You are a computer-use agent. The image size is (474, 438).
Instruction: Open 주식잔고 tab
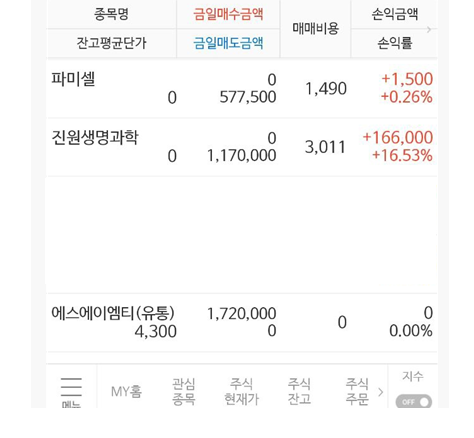point(299,391)
